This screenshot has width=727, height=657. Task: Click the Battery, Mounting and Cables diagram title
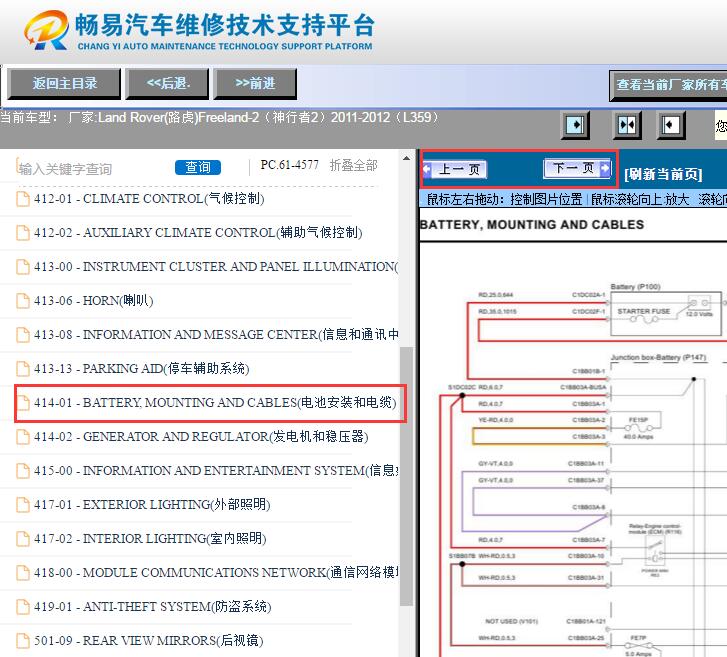coord(532,224)
